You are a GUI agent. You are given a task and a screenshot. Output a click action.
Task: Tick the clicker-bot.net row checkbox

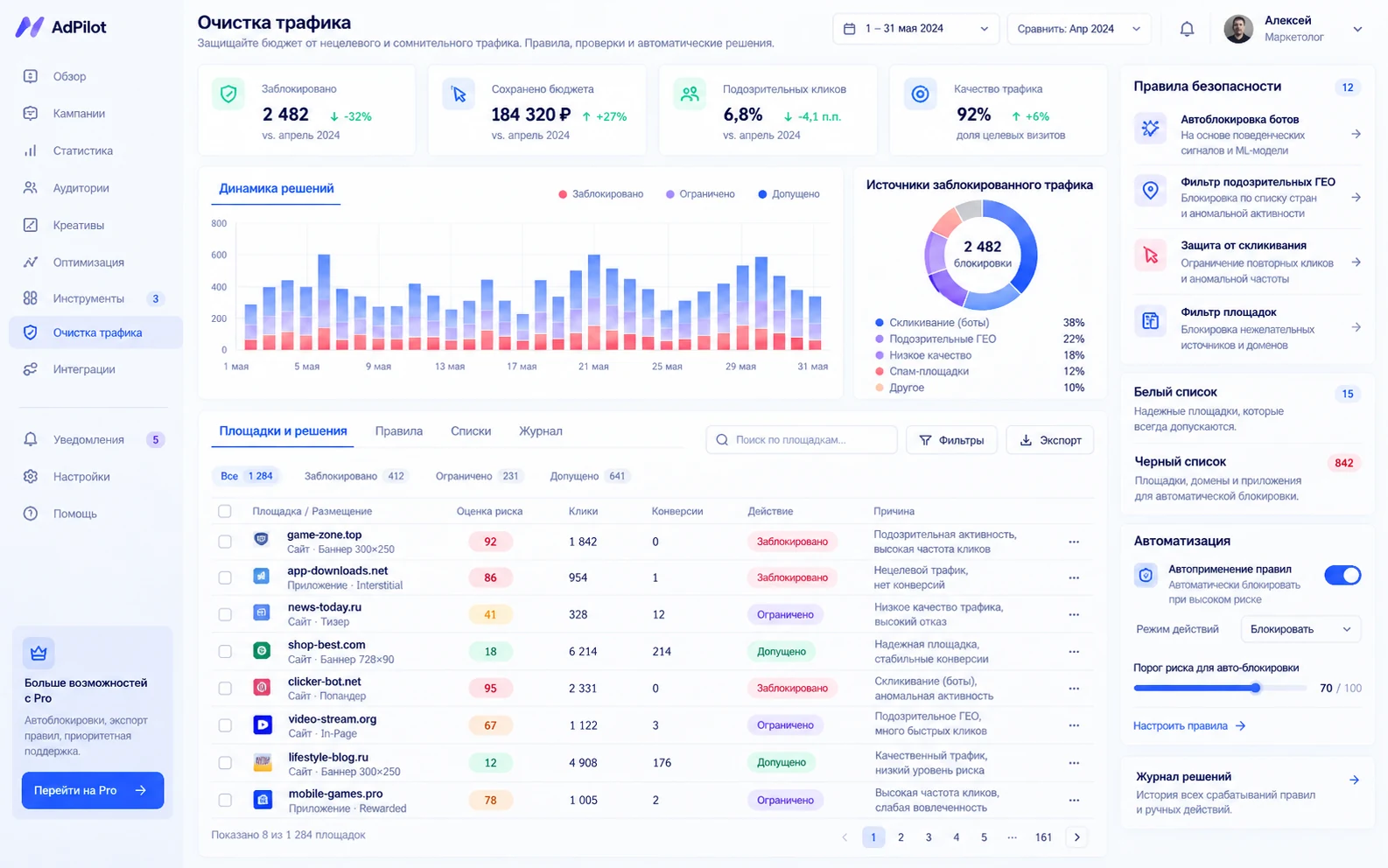coord(225,688)
